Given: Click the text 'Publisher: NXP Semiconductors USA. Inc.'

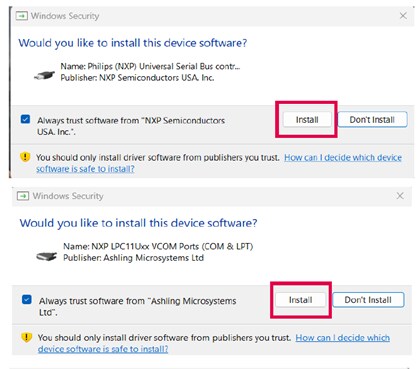Looking at the screenshot, I should coord(137,78).
